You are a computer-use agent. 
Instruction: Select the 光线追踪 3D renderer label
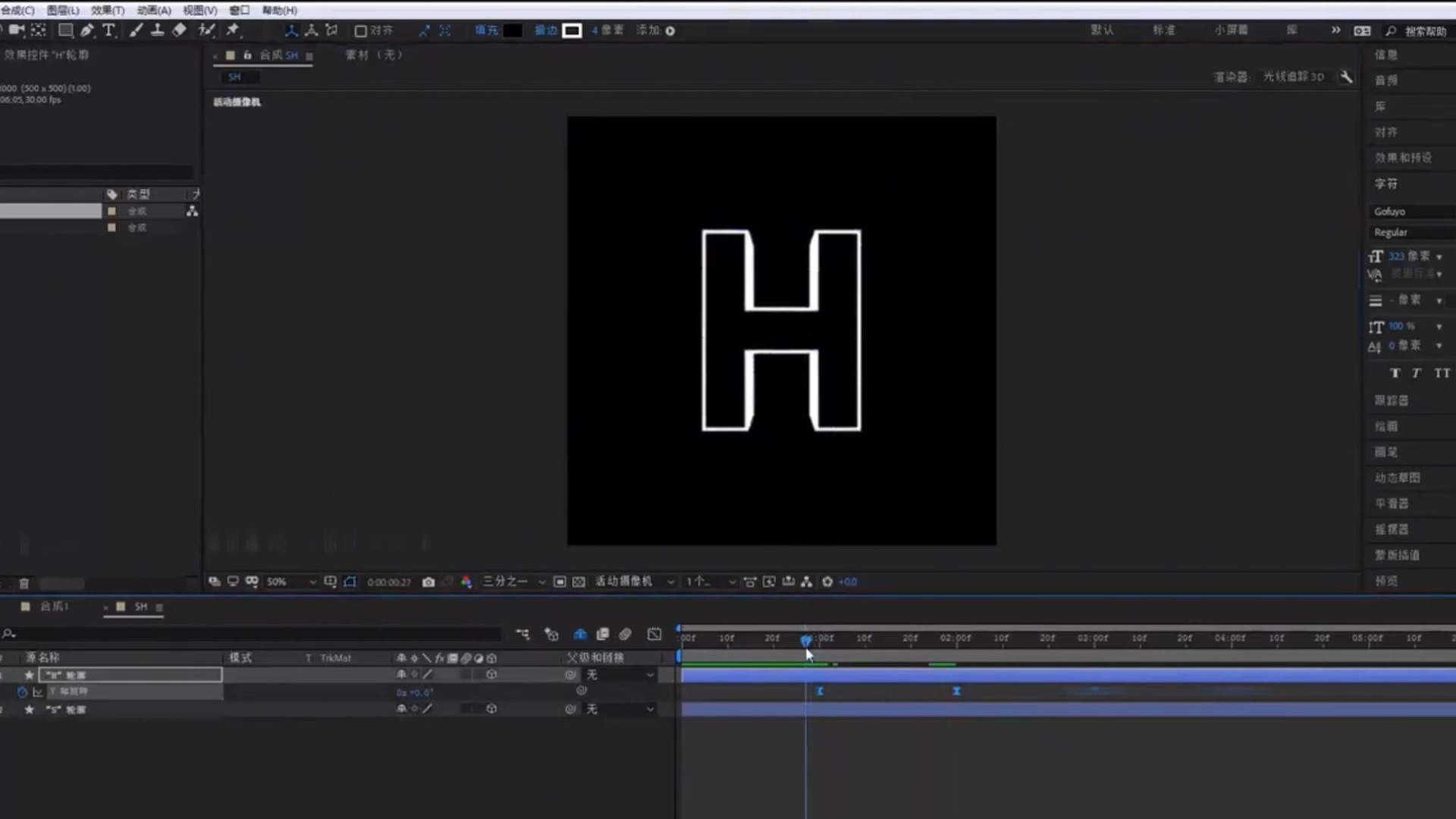[1294, 77]
